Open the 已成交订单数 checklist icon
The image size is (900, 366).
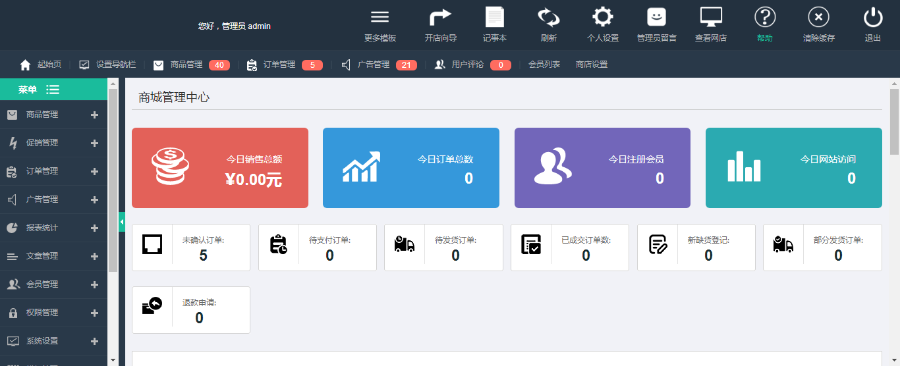[531, 244]
